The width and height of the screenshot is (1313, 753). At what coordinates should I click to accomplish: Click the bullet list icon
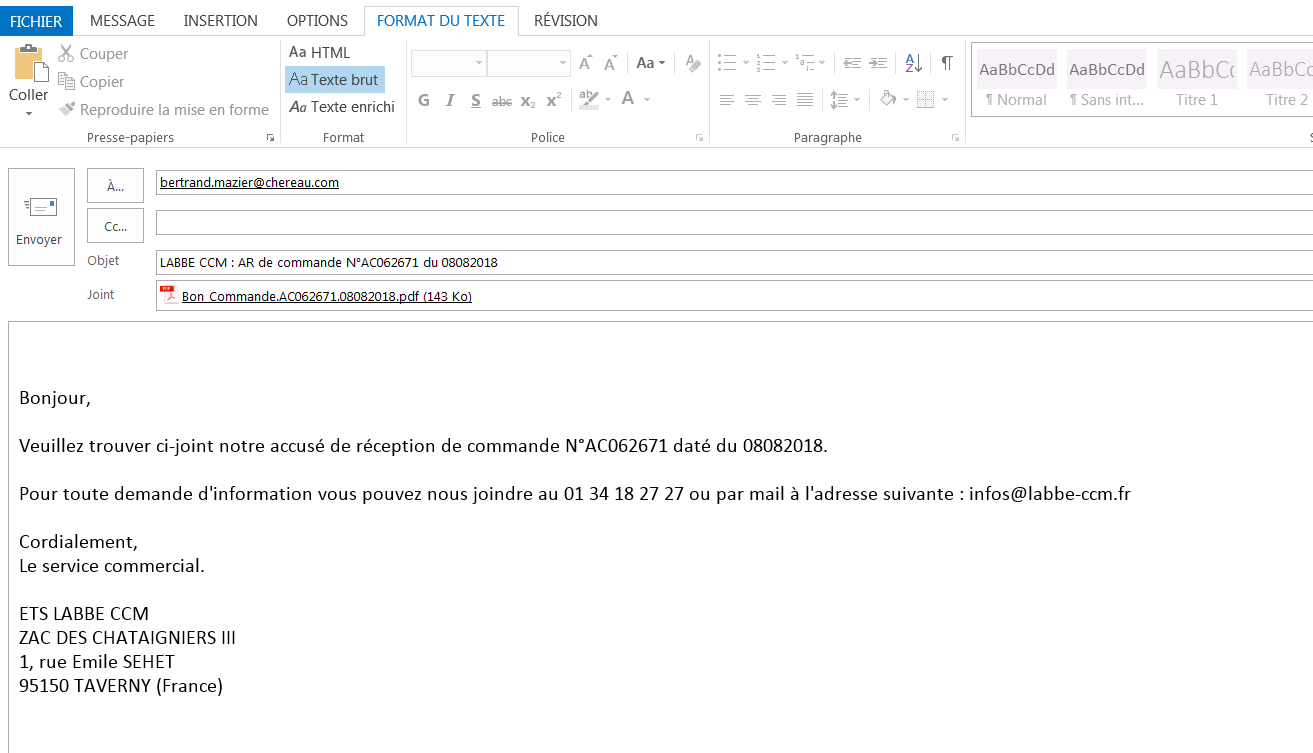point(727,63)
